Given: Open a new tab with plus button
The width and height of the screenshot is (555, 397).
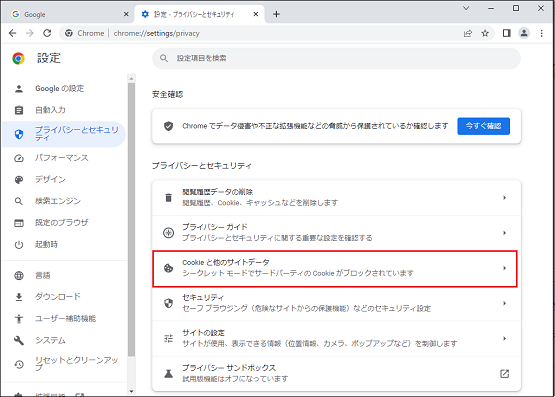Looking at the screenshot, I should pos(276,14).
